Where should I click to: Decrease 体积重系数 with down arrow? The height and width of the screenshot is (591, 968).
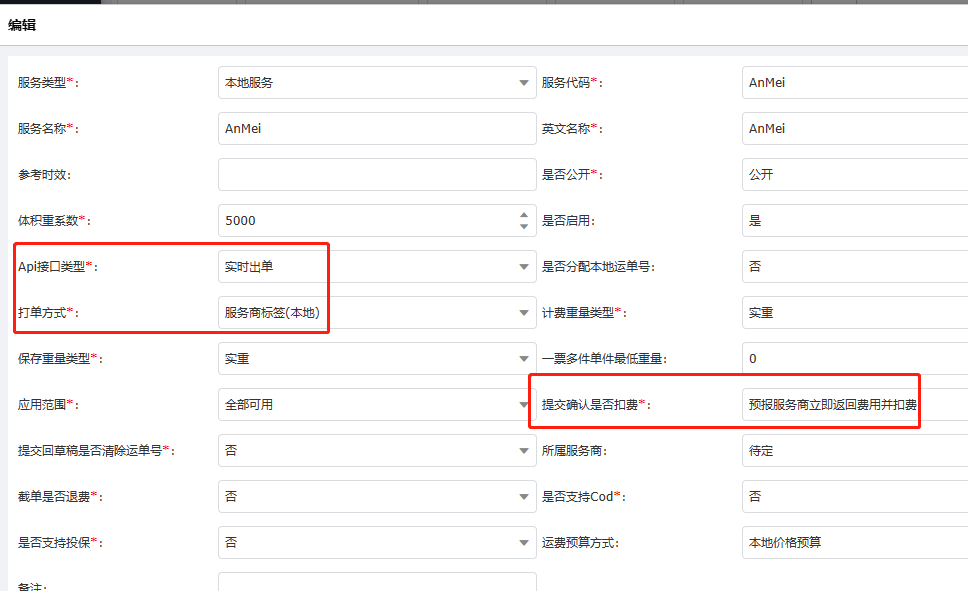(524, 227)
